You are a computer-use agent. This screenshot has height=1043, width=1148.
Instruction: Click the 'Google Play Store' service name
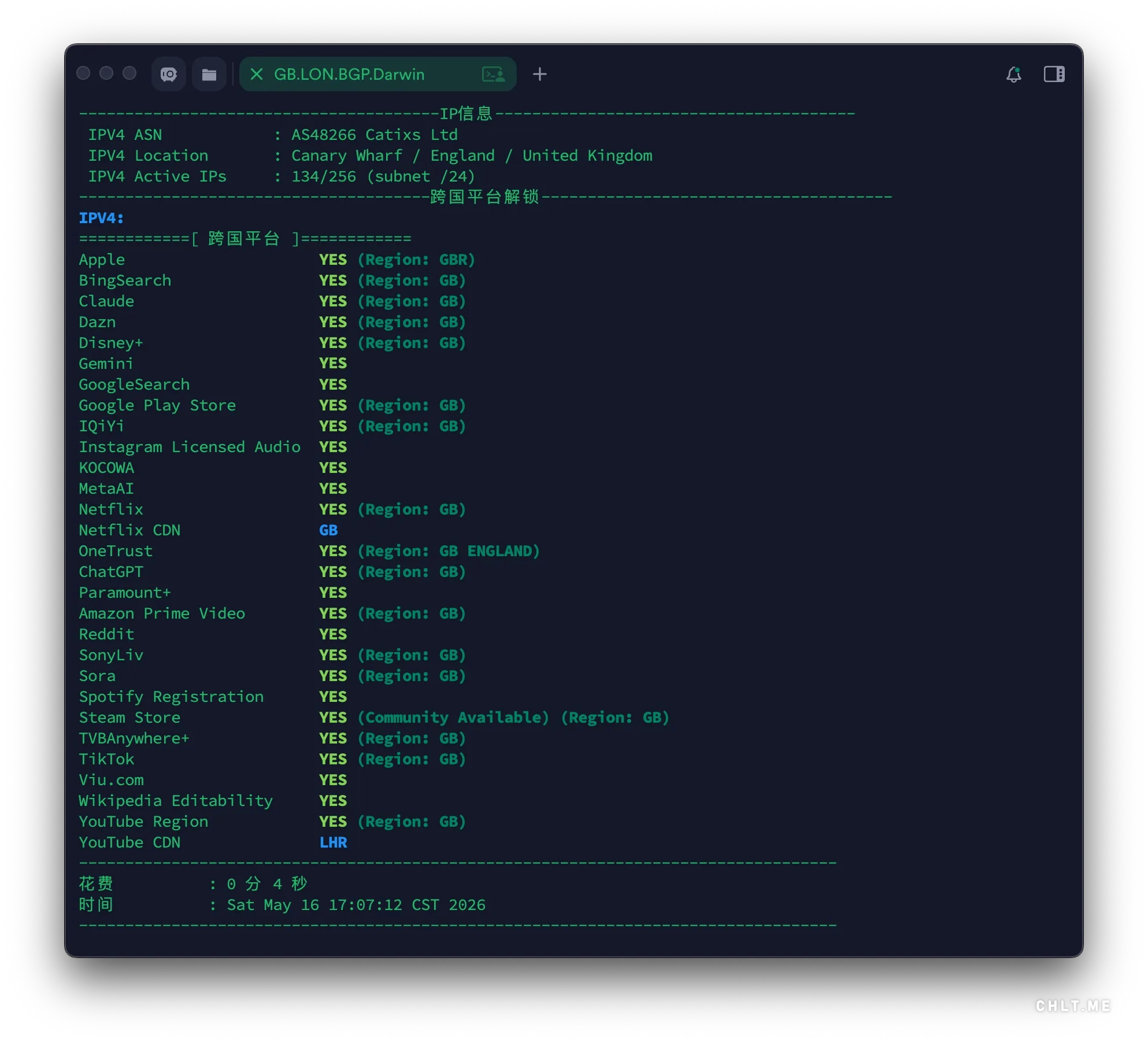[157, 405]
